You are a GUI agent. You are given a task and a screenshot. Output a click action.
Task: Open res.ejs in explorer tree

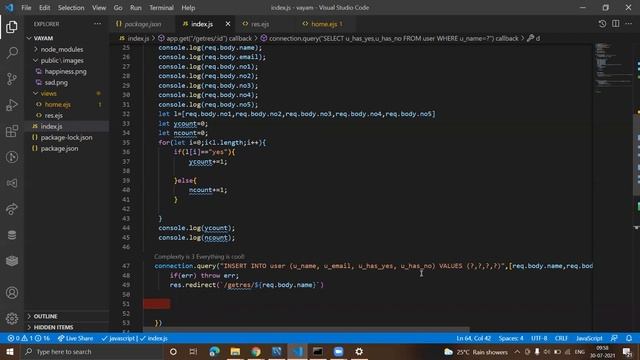(x=53, y=116)
